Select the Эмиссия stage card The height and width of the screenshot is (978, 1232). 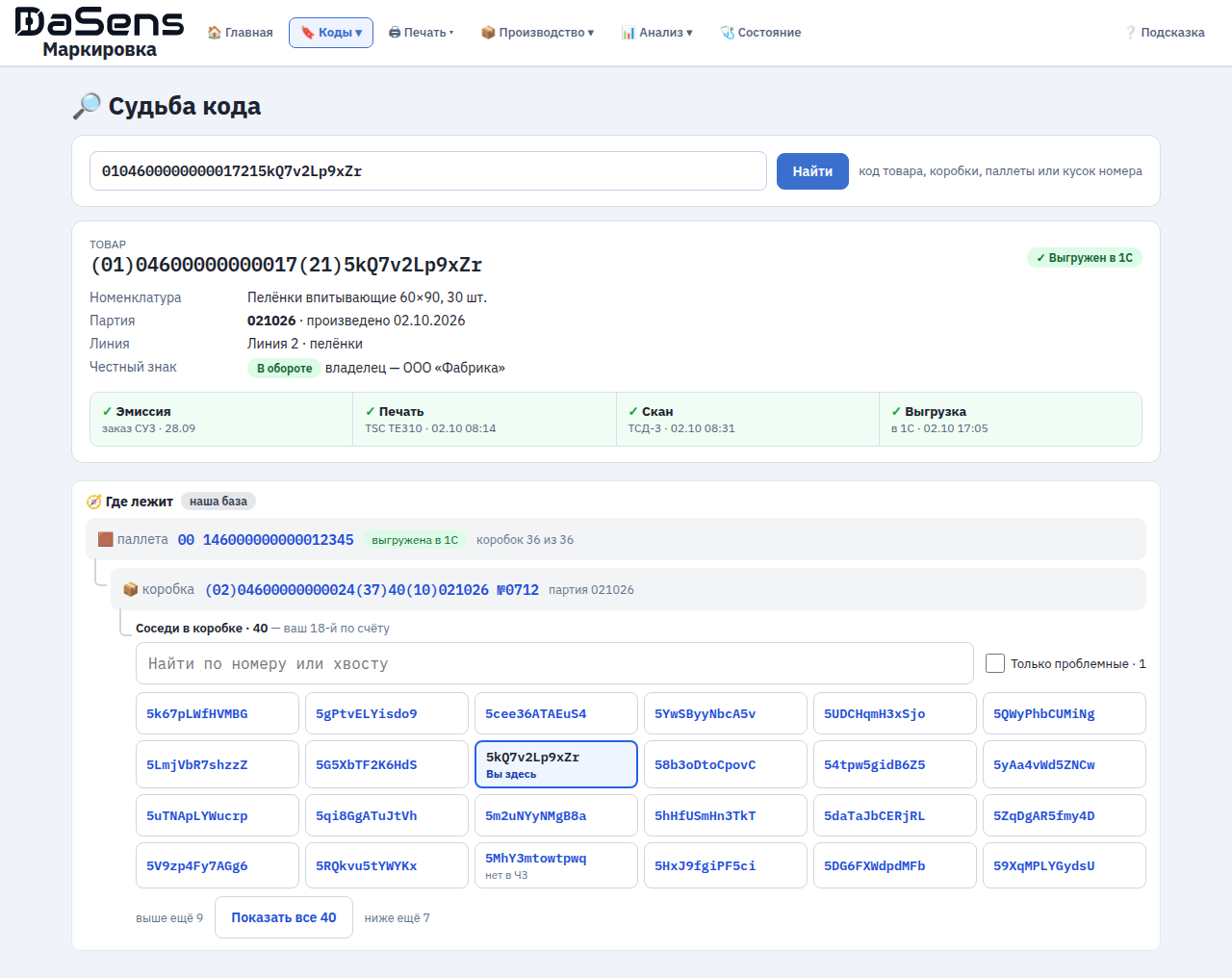pyautogui.click(x=221, y=419)
